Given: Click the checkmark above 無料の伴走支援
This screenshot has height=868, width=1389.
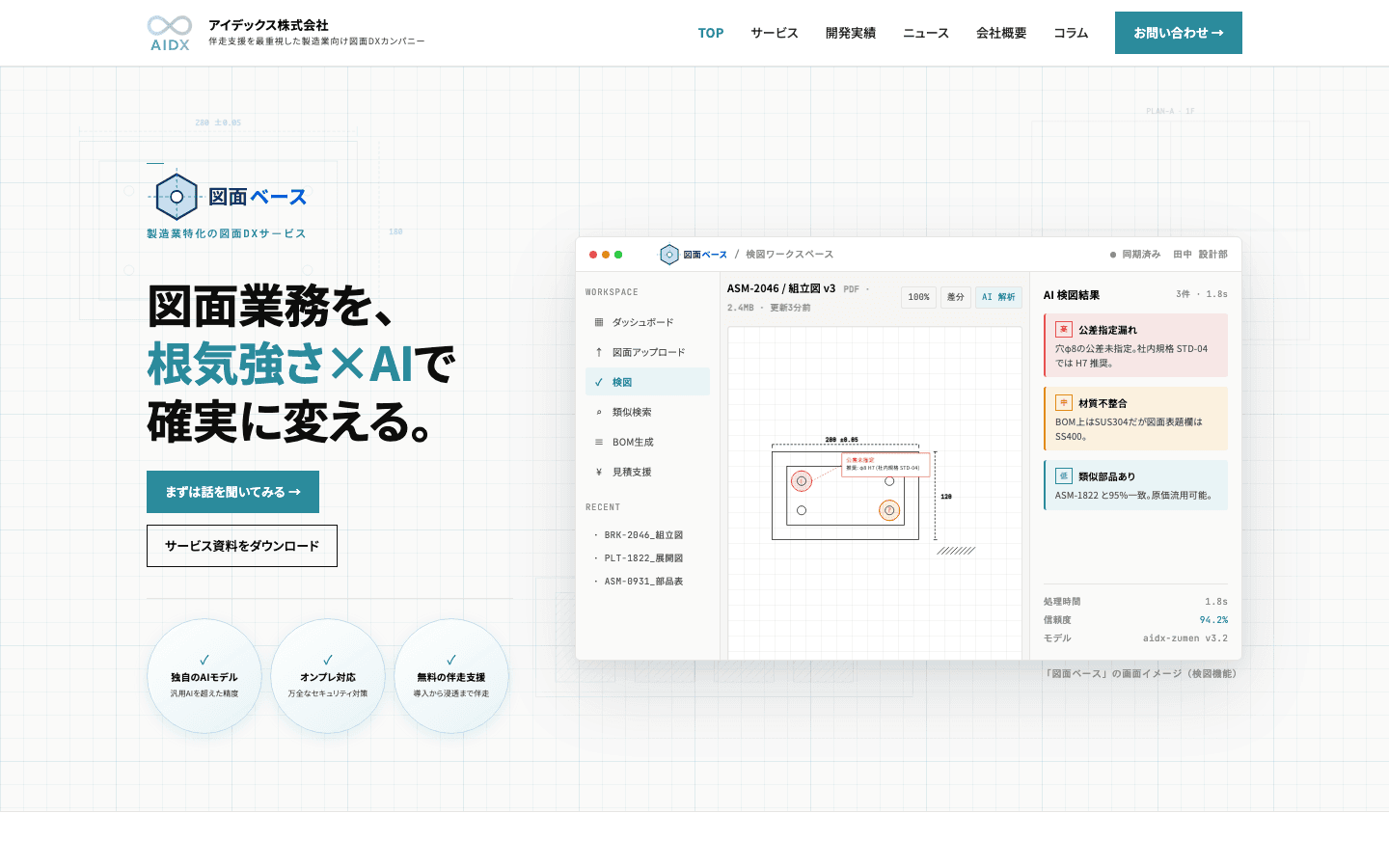Looking at the screenshot, I should [451, 660].
